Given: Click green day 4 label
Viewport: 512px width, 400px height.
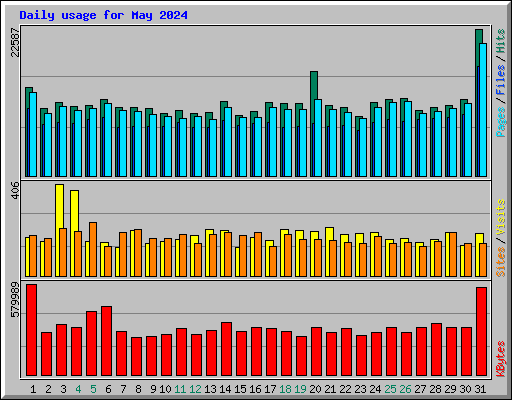Looking at the screenshot, I should click(x=78, y=389).
